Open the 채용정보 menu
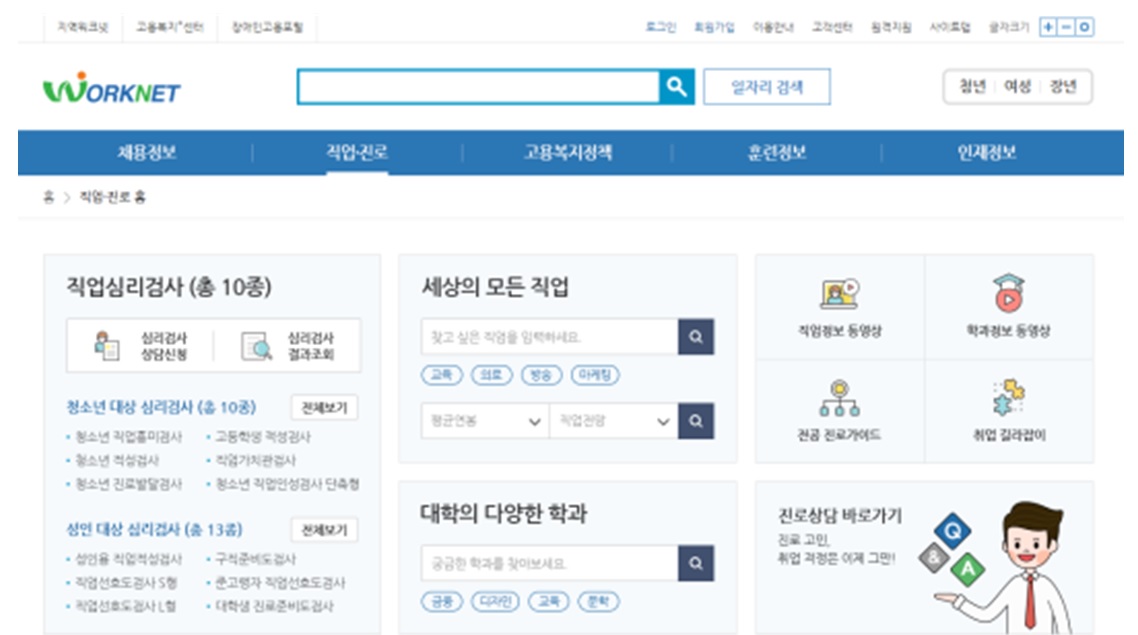The height and width of the screenshot is (635, 1138). coord(147,153)
